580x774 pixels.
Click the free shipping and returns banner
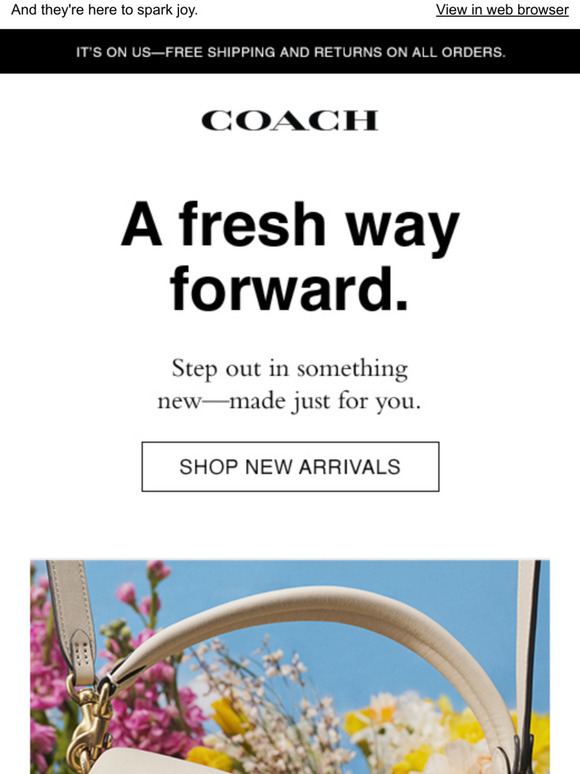pos(290,51)
